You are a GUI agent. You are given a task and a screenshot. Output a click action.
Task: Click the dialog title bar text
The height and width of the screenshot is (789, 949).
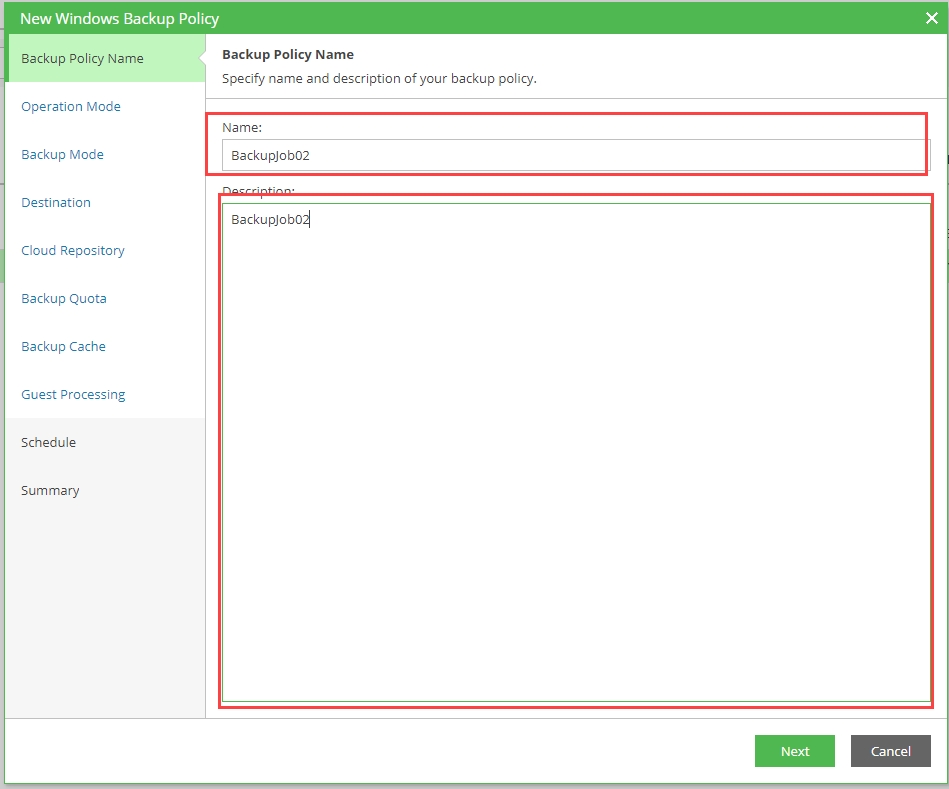[x=119, y=18]
